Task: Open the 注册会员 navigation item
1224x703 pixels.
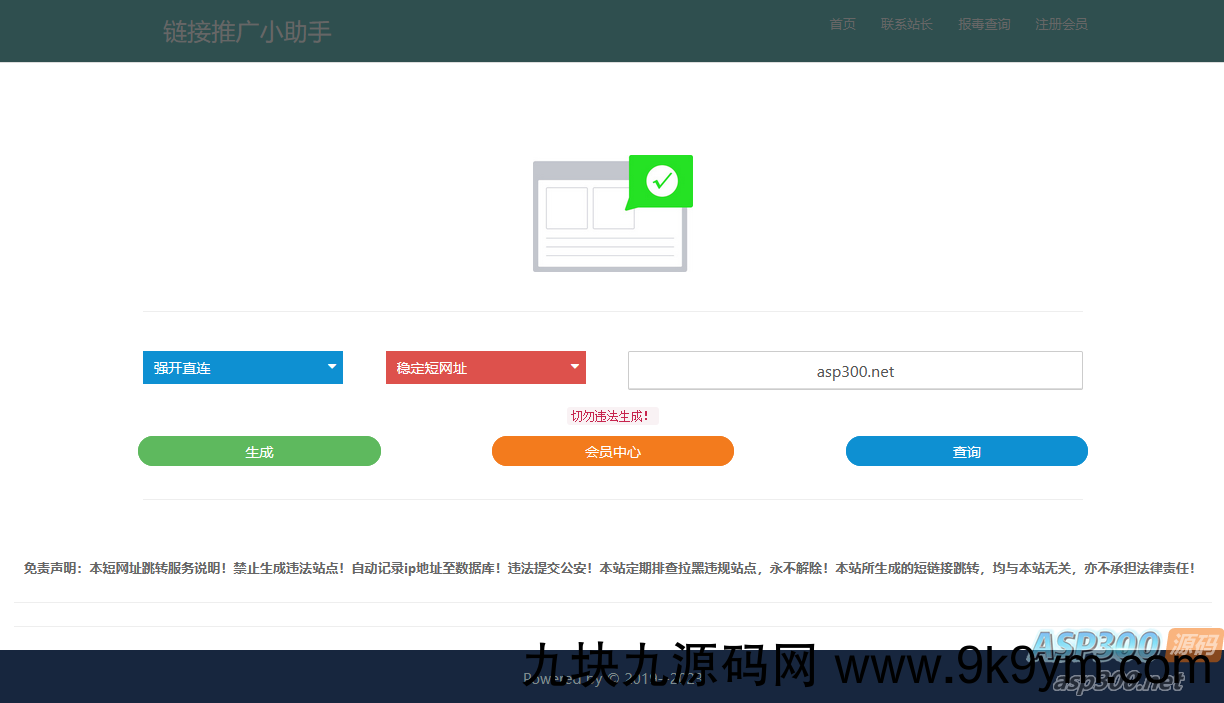Action: pyautogui.click(x=1061, y=24)
